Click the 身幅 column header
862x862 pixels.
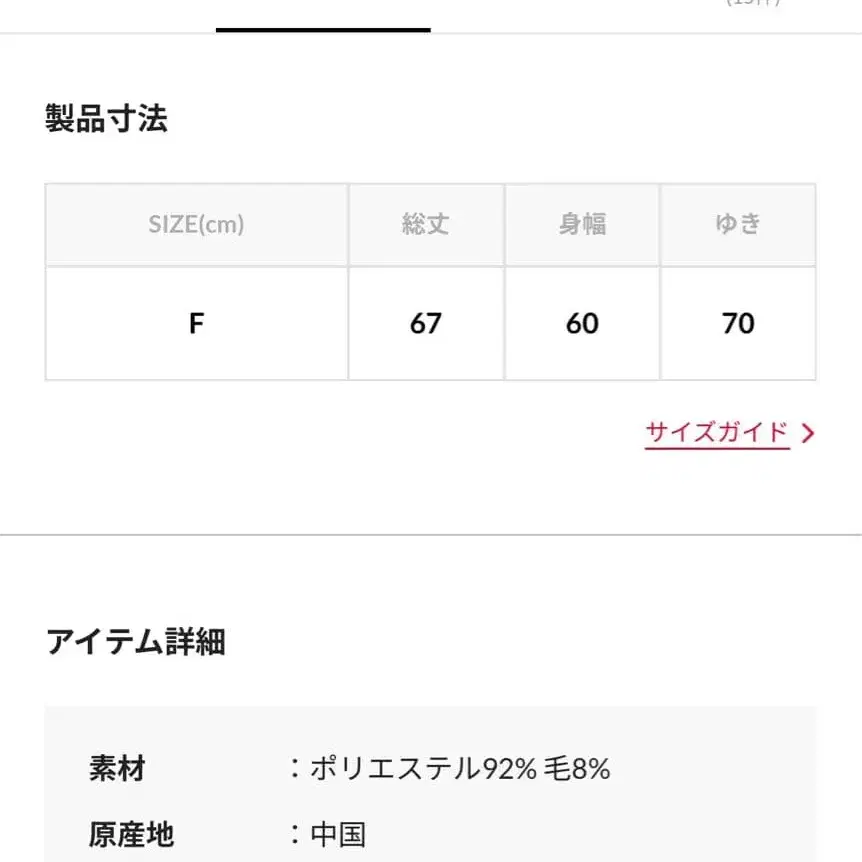pos(582,224)
